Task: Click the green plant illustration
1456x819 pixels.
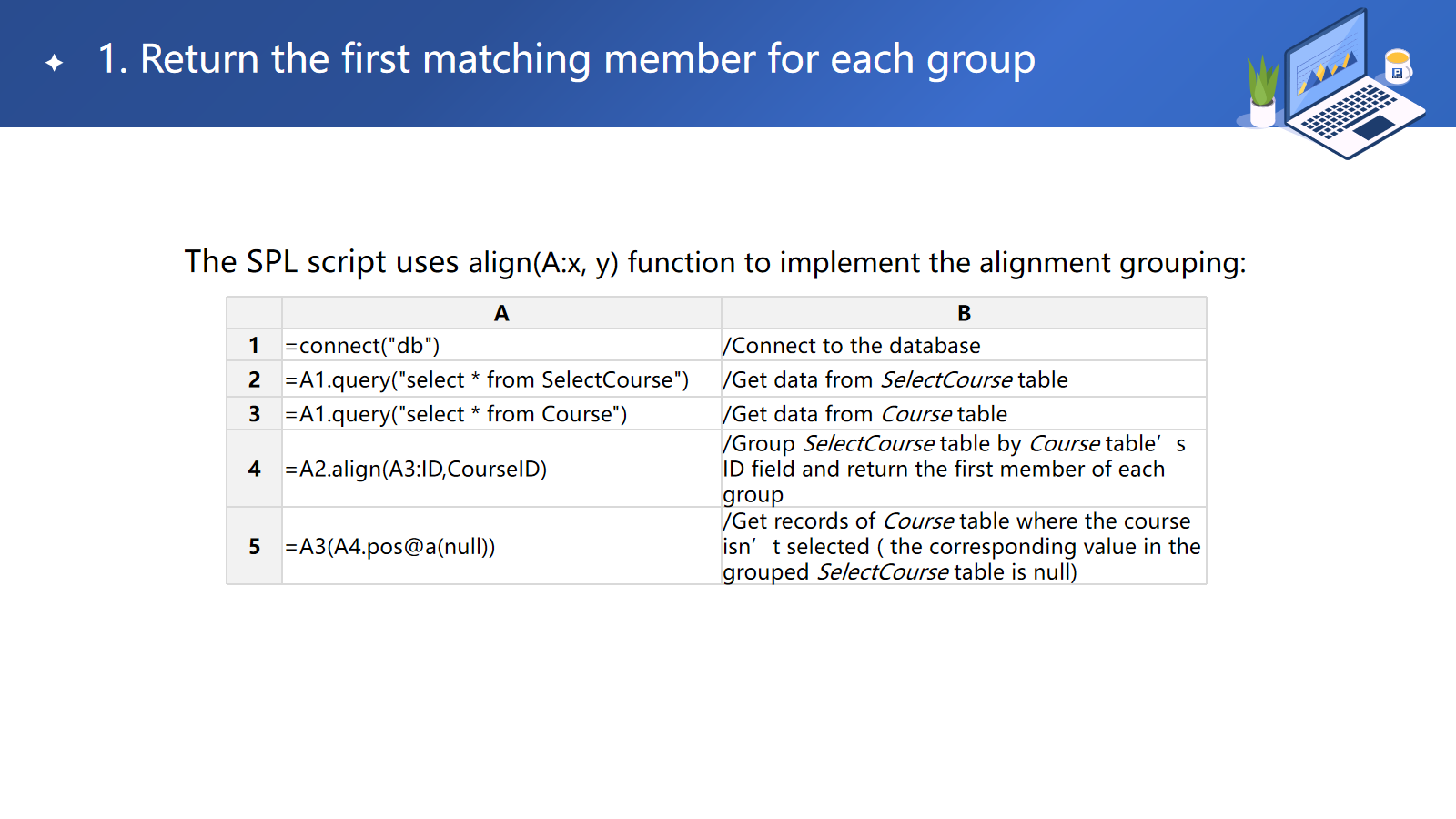Action: point(1262,91)
